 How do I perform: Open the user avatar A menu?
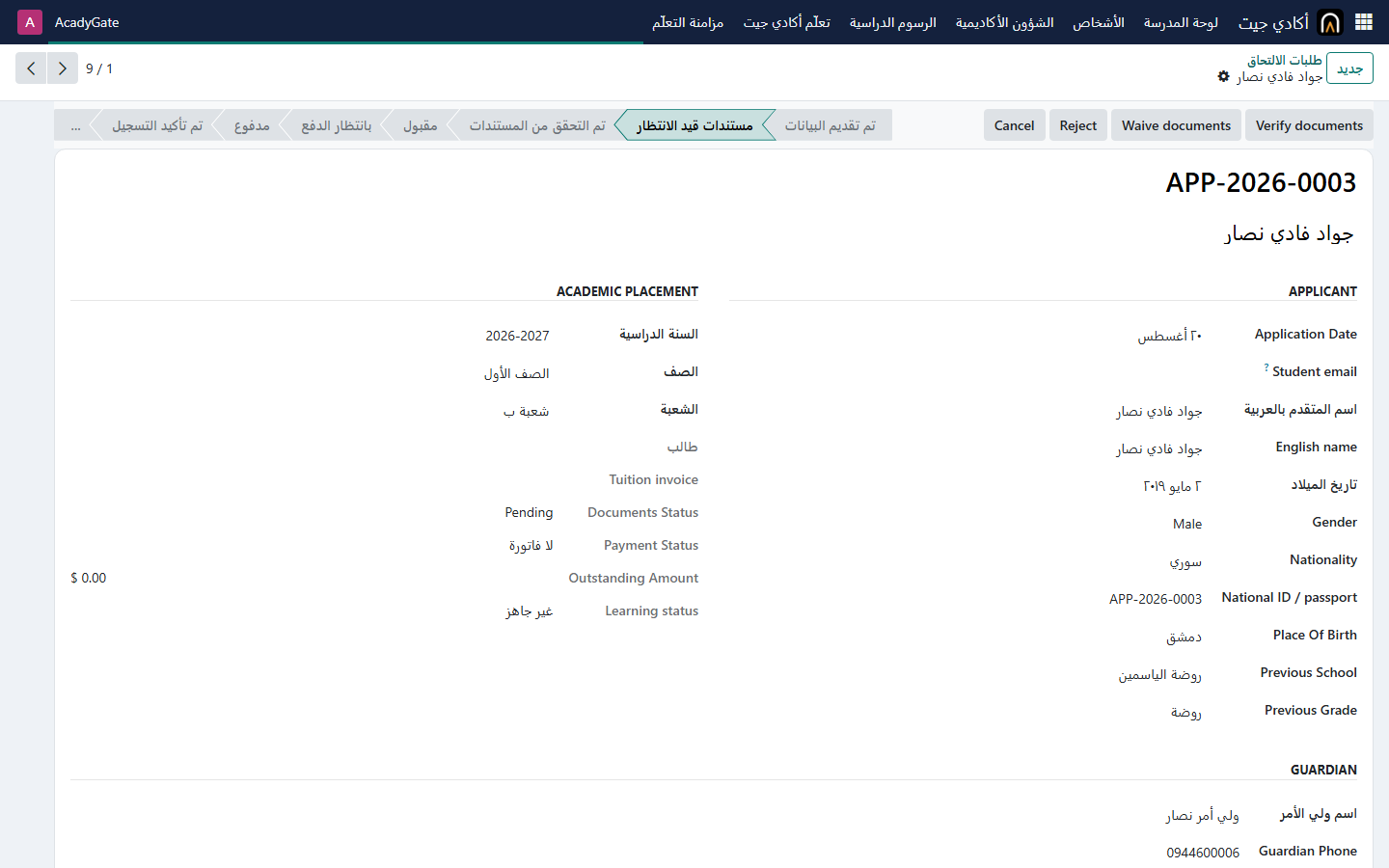[x=30, y=22]
